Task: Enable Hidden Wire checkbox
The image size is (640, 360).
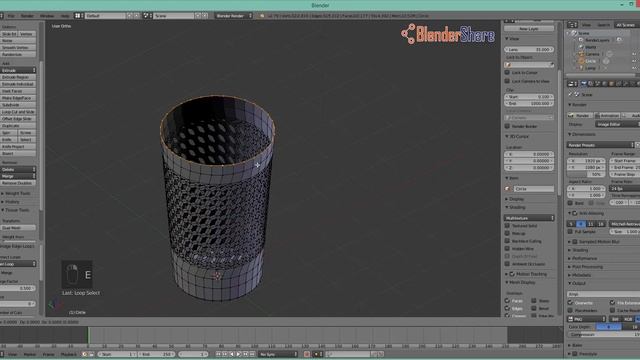Action: (x=507, y=248)
